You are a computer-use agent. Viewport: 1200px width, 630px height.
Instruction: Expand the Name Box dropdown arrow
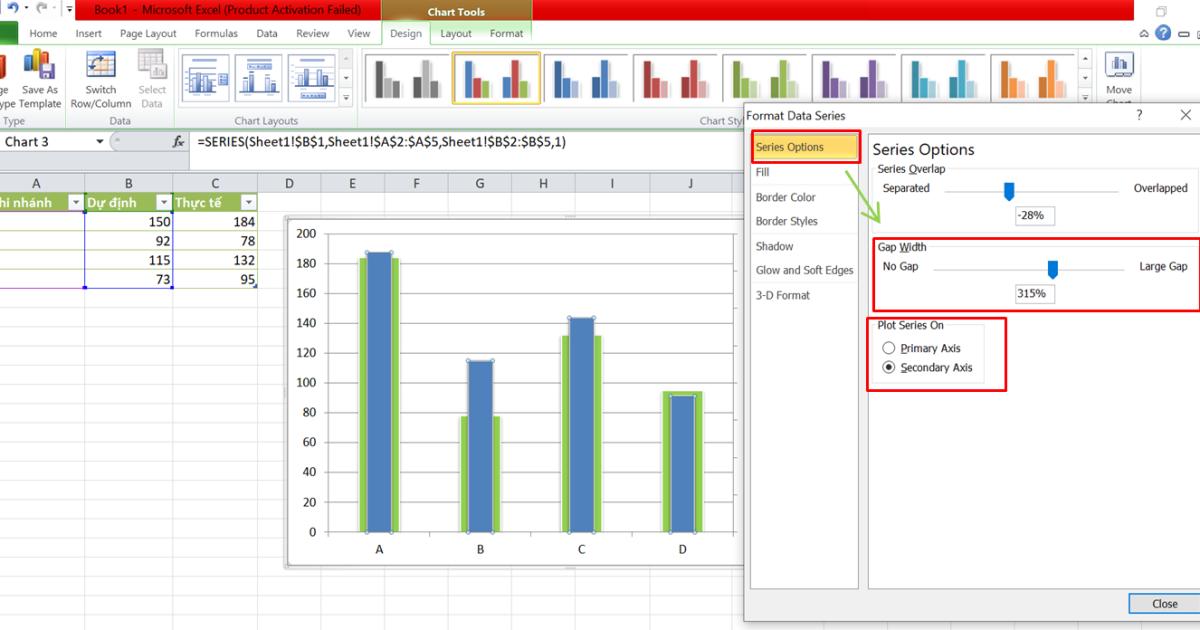pos(100,142)
